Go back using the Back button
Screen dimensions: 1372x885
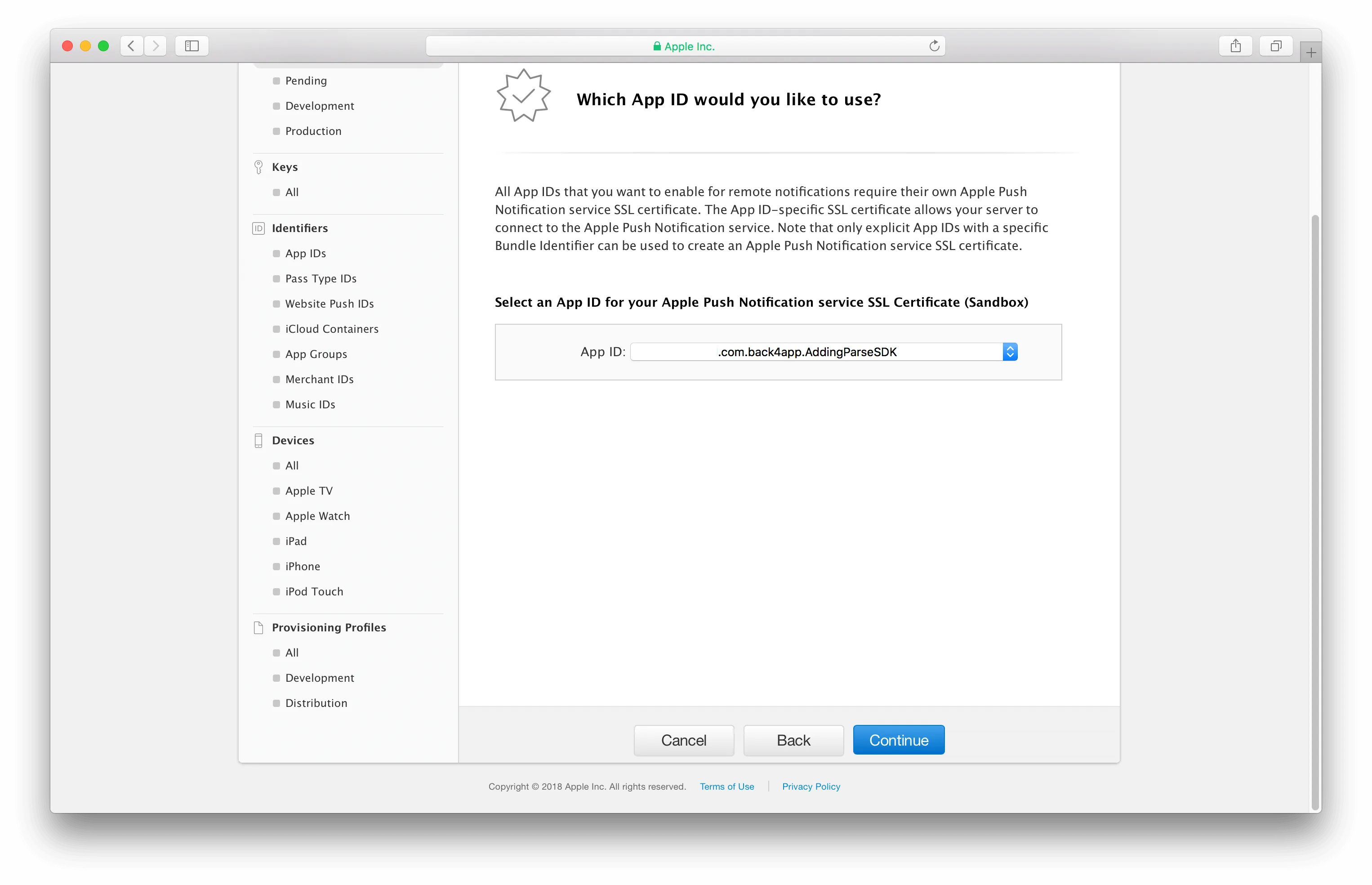[x=793, y=740]
